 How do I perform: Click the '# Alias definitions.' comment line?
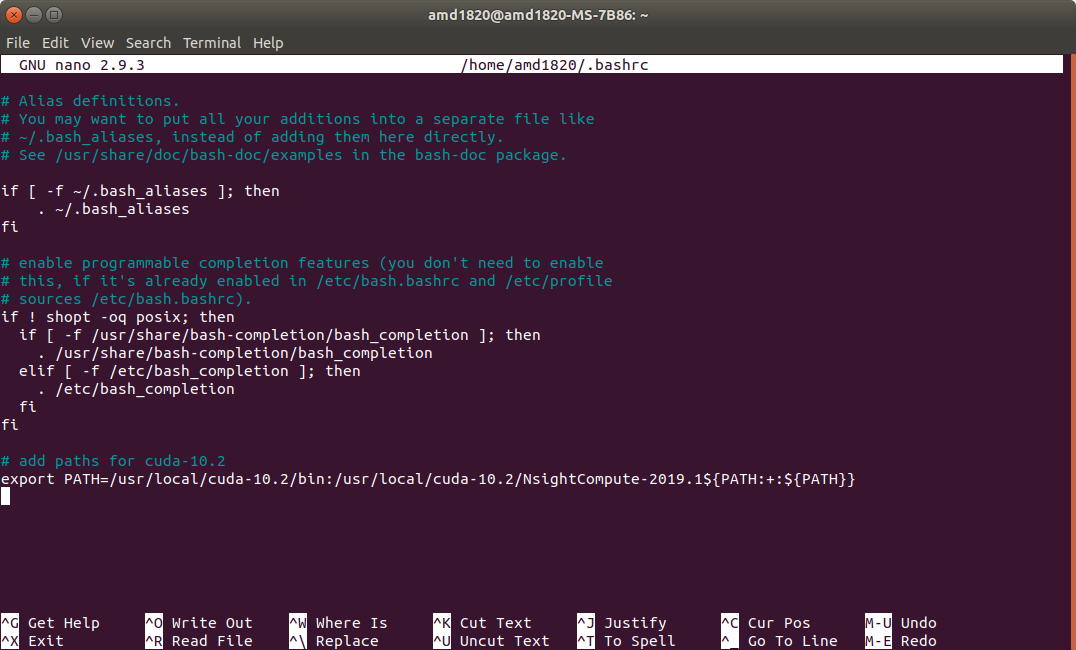coord(91,101)
